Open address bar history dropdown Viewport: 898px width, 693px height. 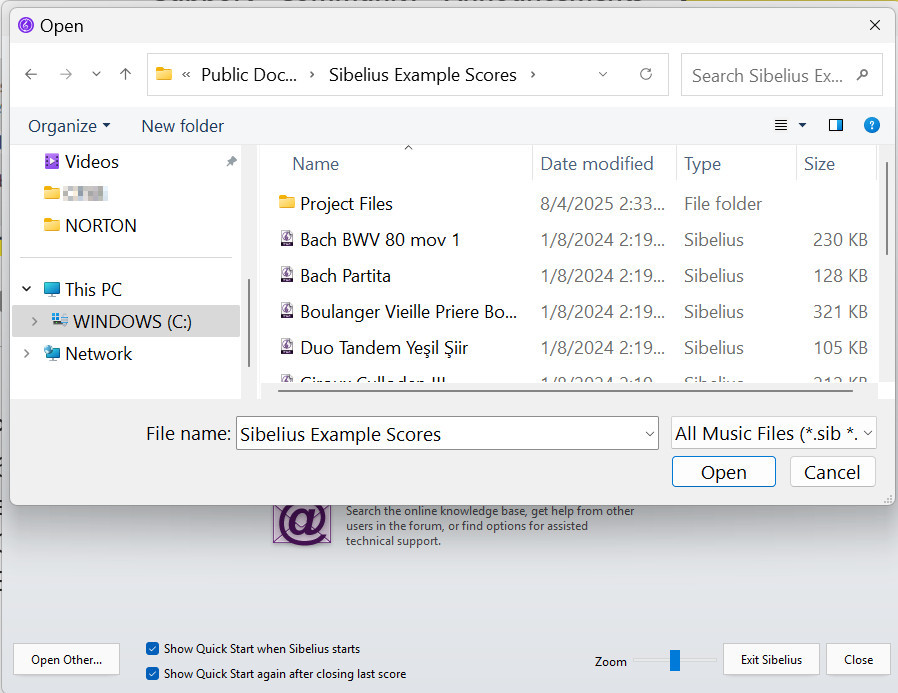pos(602,74)
